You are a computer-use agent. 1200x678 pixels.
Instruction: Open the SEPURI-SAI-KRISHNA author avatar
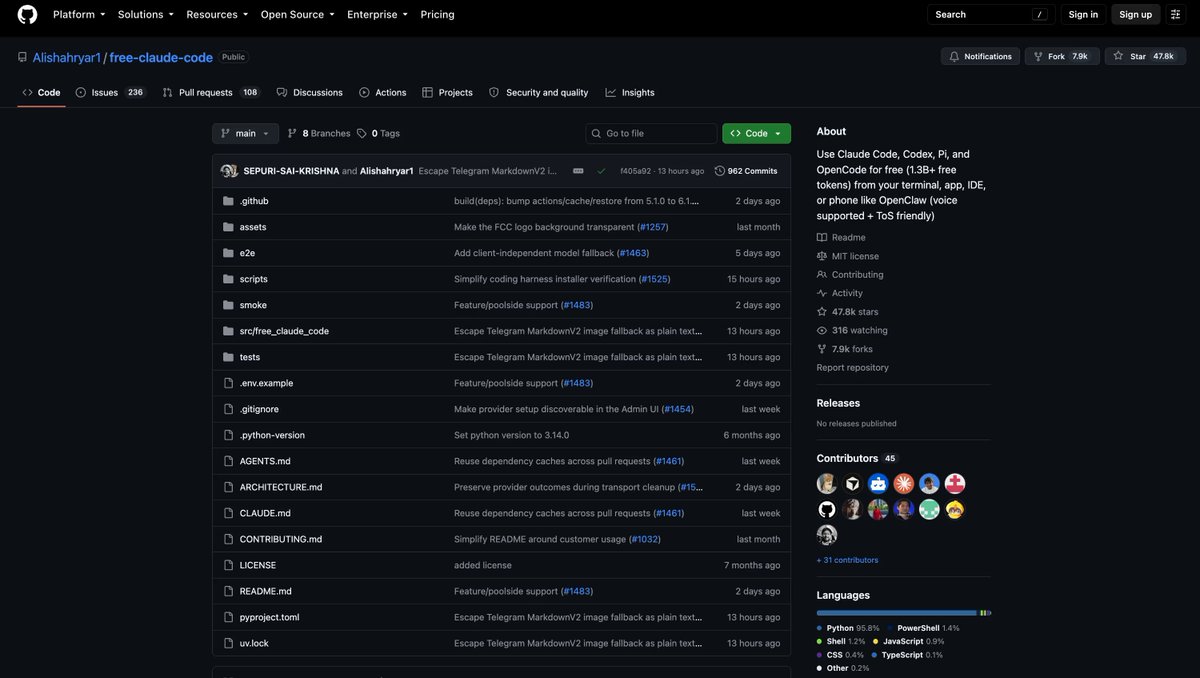pyautogui.click(x=227, y=171)
